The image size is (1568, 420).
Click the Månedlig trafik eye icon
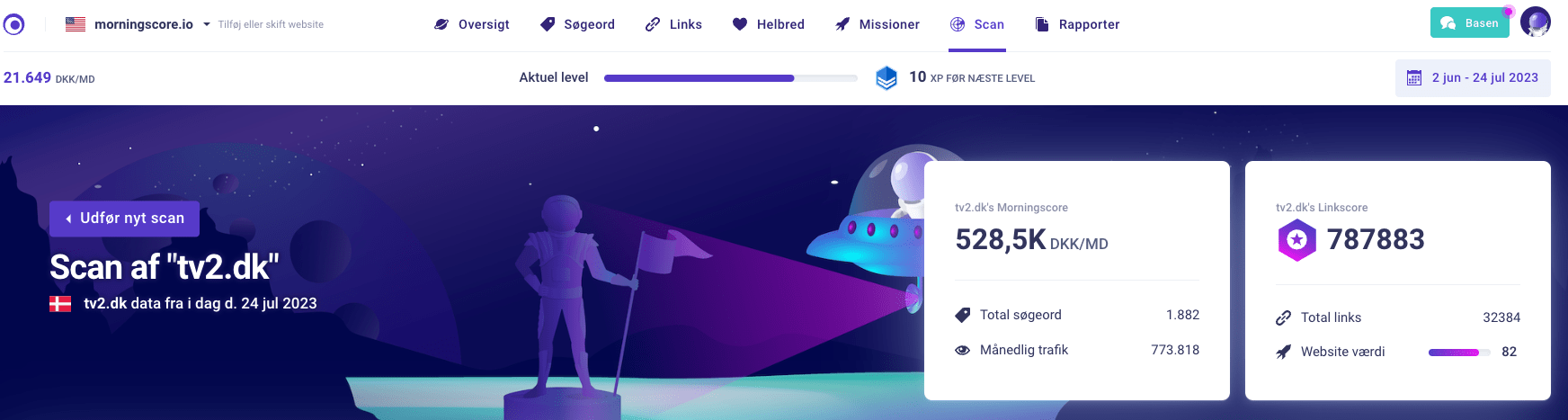[x=962, y=350]
